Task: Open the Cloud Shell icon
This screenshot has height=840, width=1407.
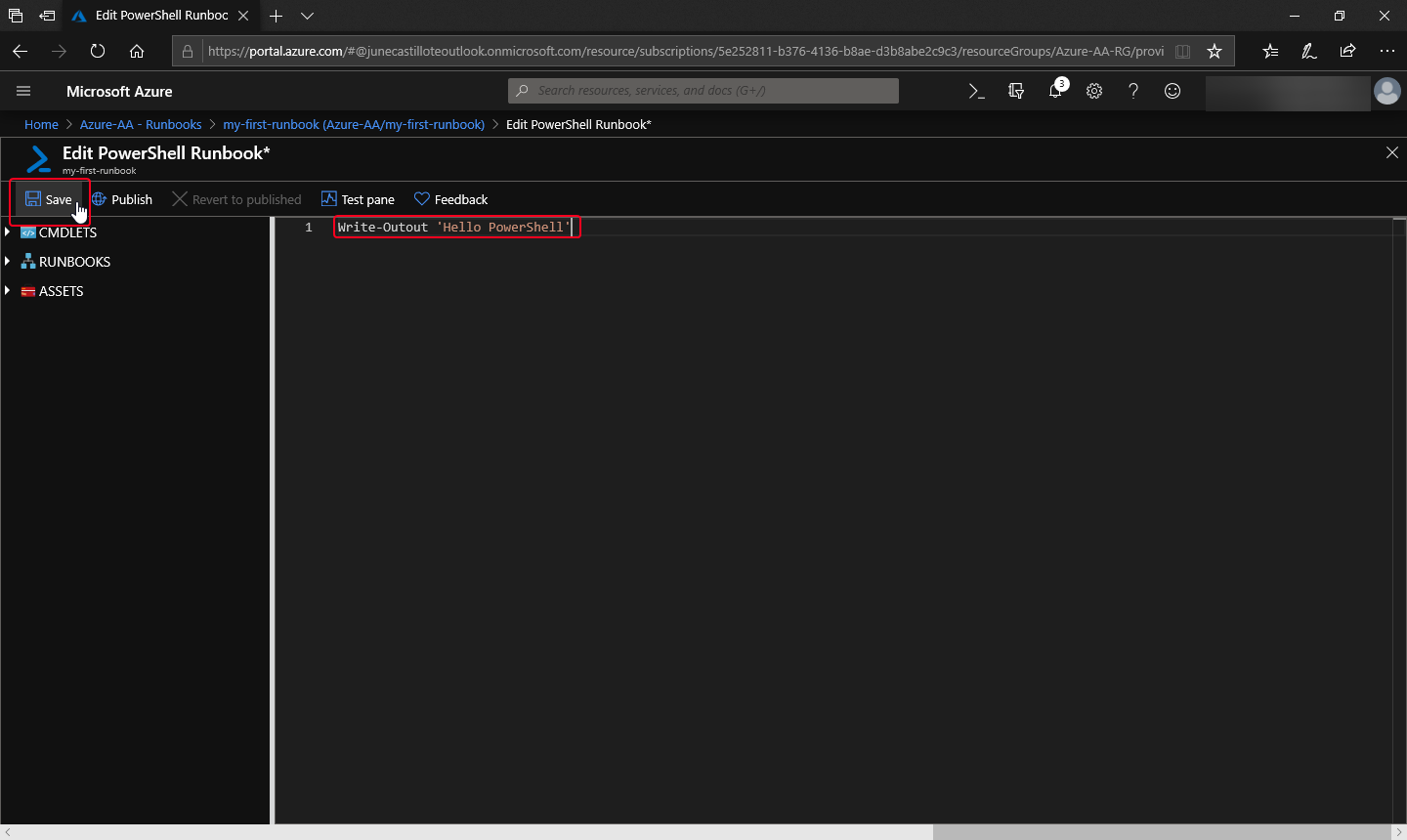Action: coord(976,90)
